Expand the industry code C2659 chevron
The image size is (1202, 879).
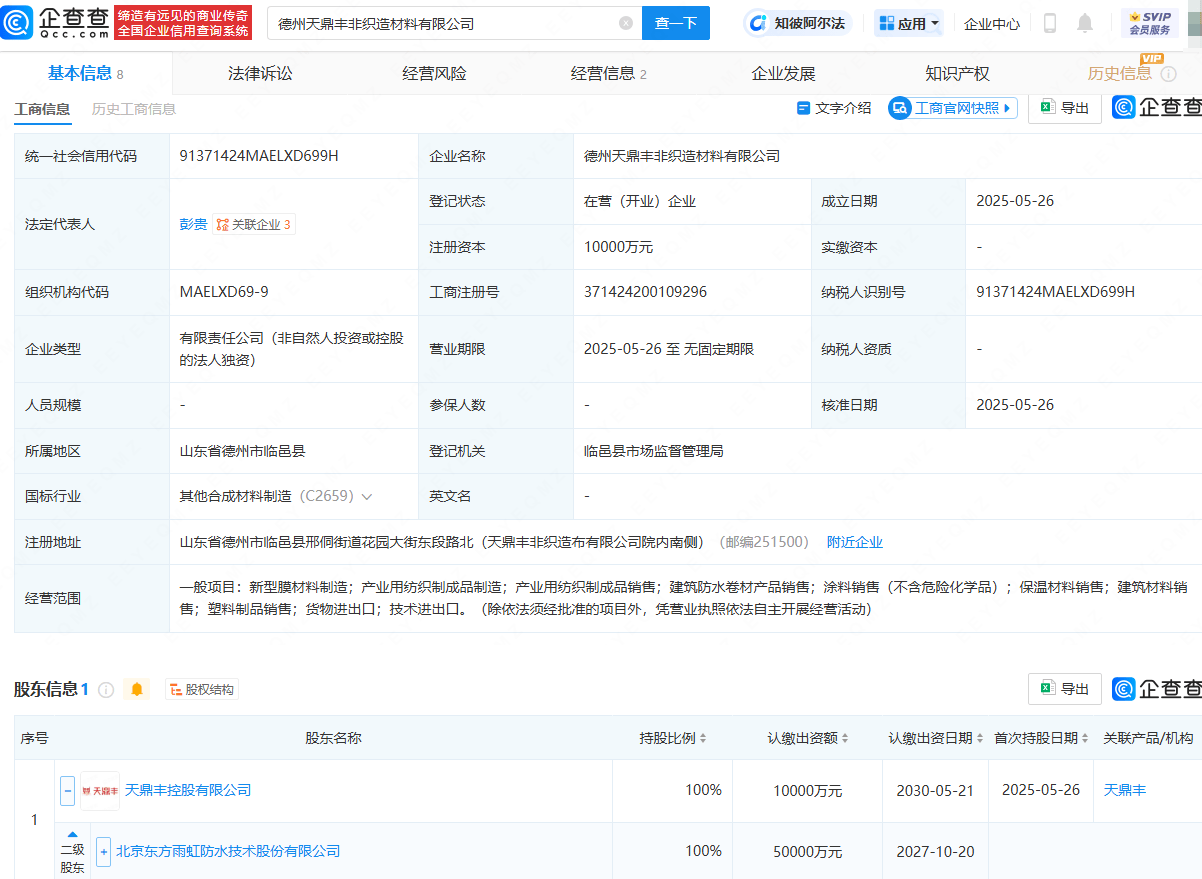click(x=368, y=495)
